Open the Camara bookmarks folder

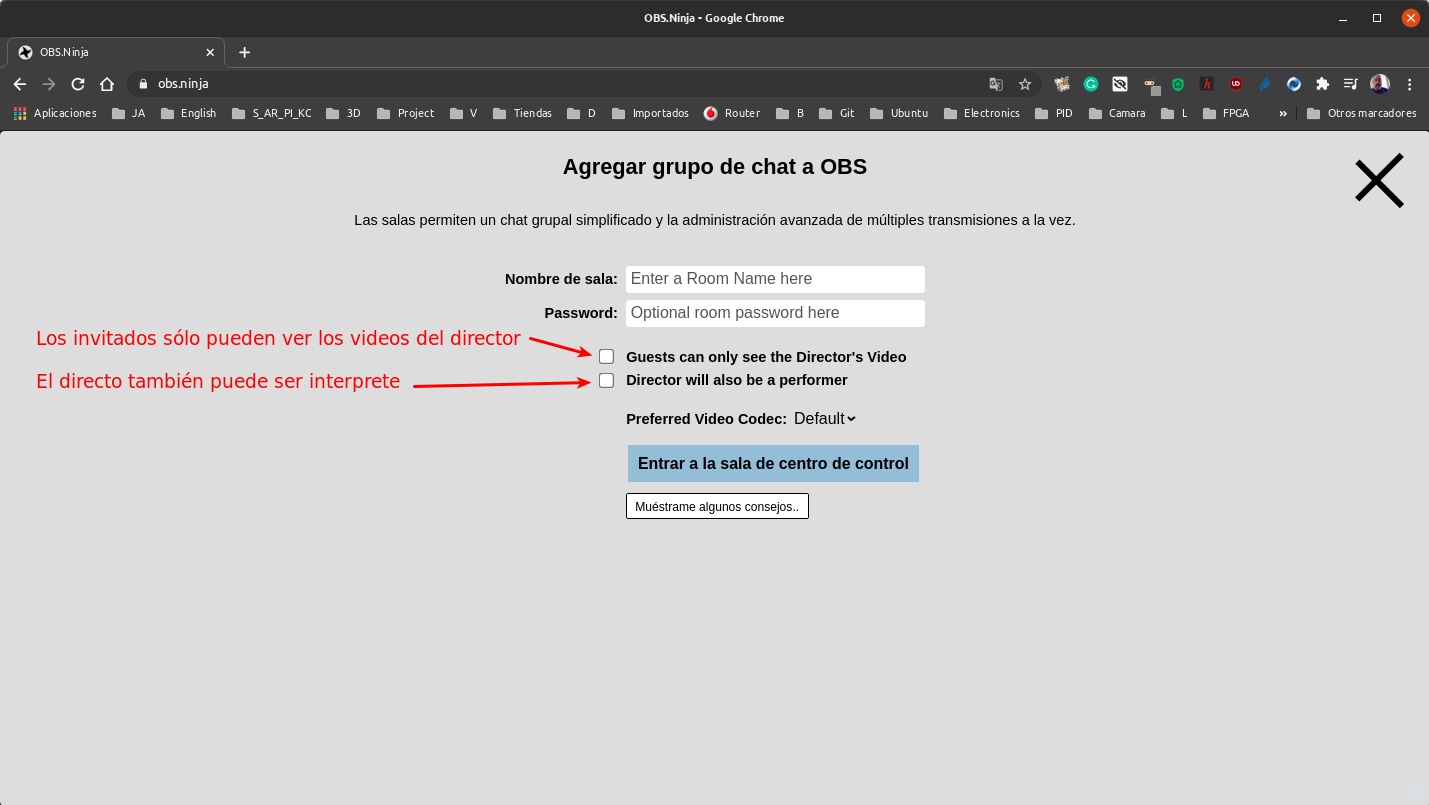tap(1117, 113)
